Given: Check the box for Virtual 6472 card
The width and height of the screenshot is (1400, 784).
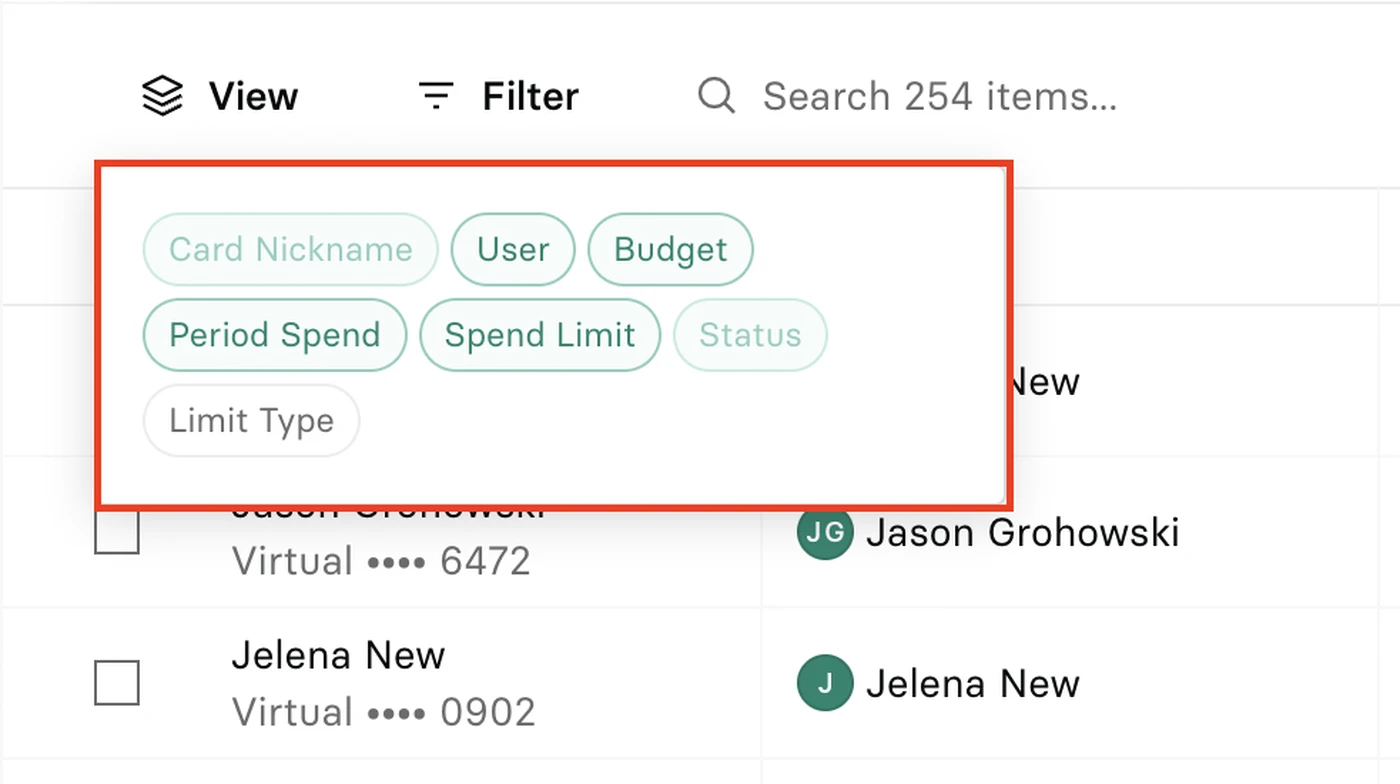Looking at the screenshot, I should [117, 532].
